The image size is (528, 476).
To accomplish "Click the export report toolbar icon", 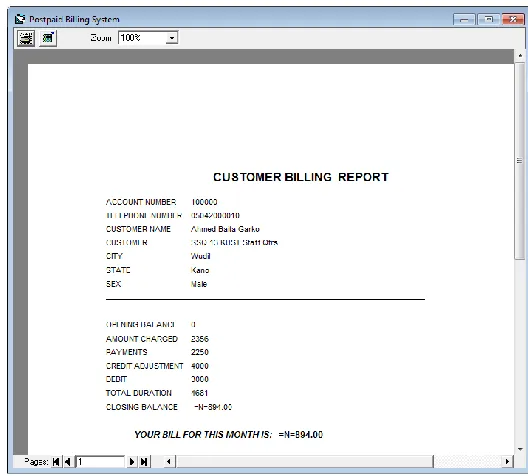I will coord(48,38).
